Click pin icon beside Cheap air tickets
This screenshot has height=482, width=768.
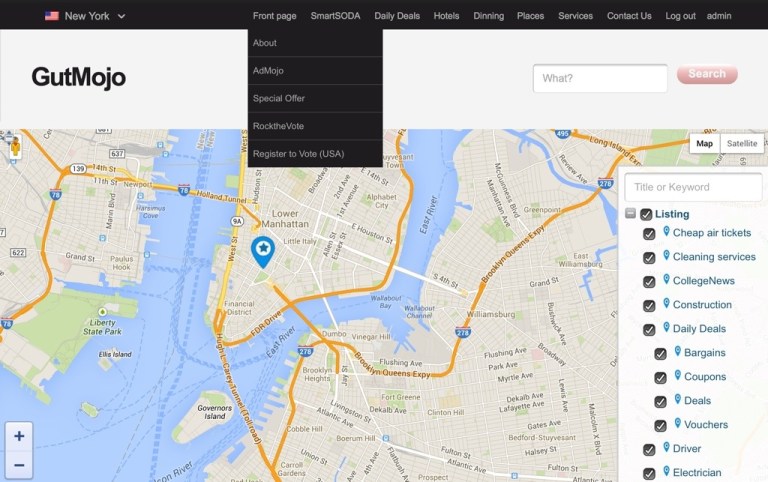(666, 232)
